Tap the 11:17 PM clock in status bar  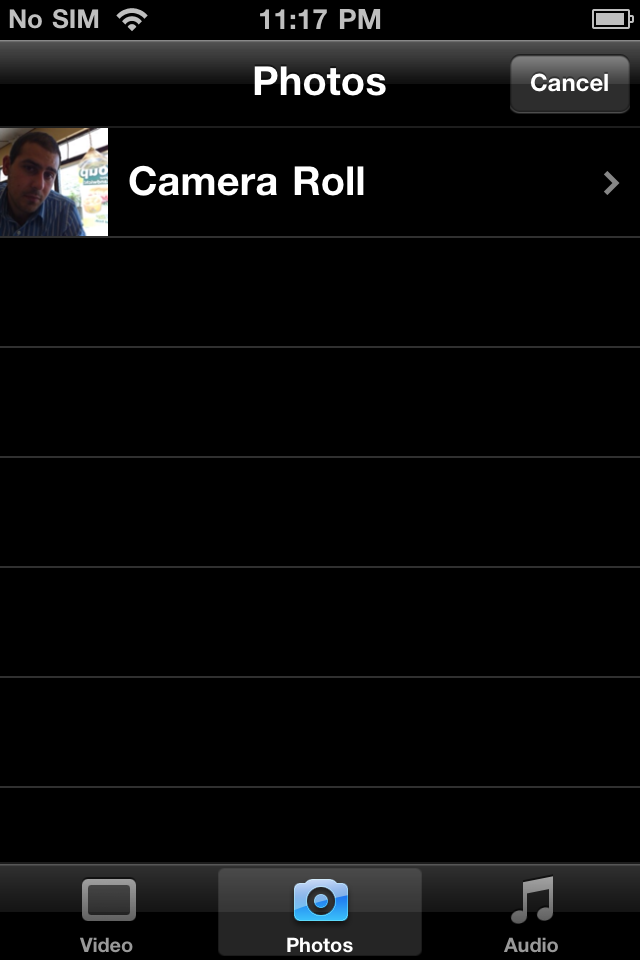320,19
